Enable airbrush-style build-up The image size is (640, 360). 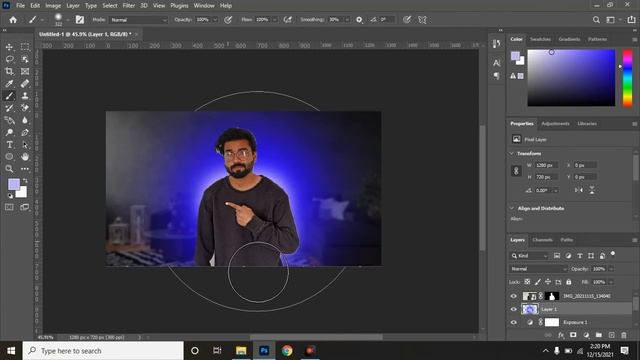tap(288, 20)
